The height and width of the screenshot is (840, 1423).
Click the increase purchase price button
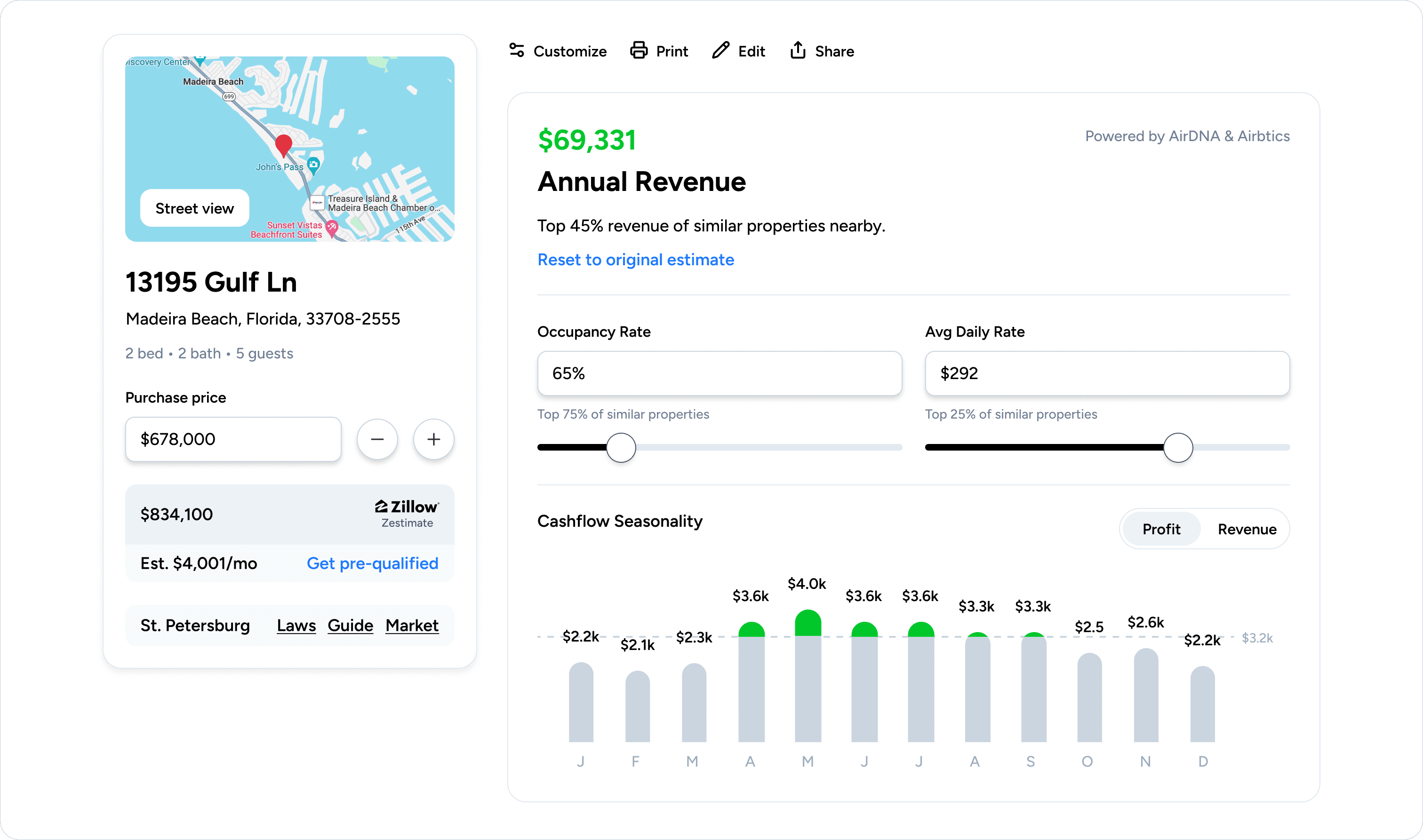click(432, 439)
